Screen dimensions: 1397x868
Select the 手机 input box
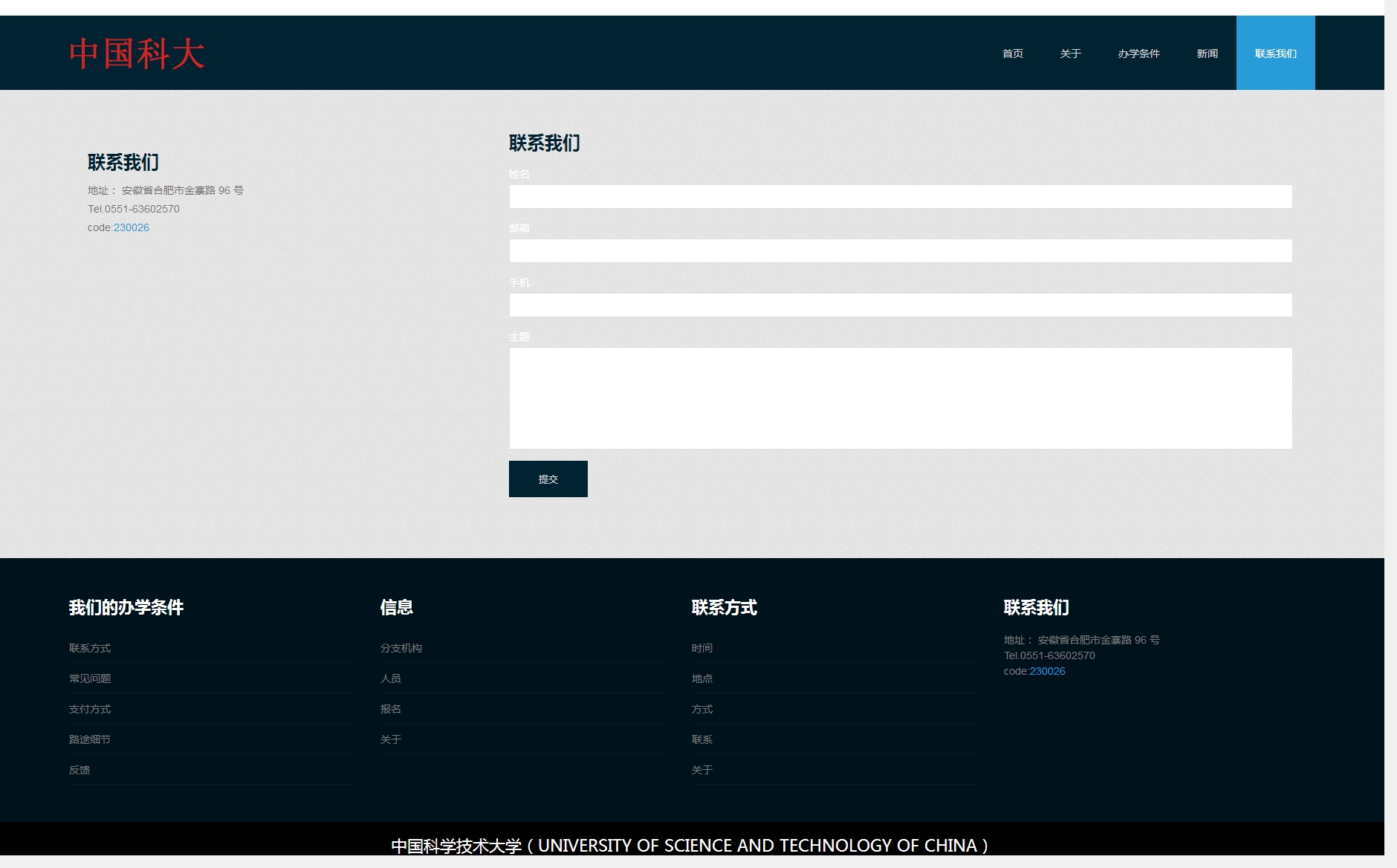pyautogui.click(x=900, y=305)
